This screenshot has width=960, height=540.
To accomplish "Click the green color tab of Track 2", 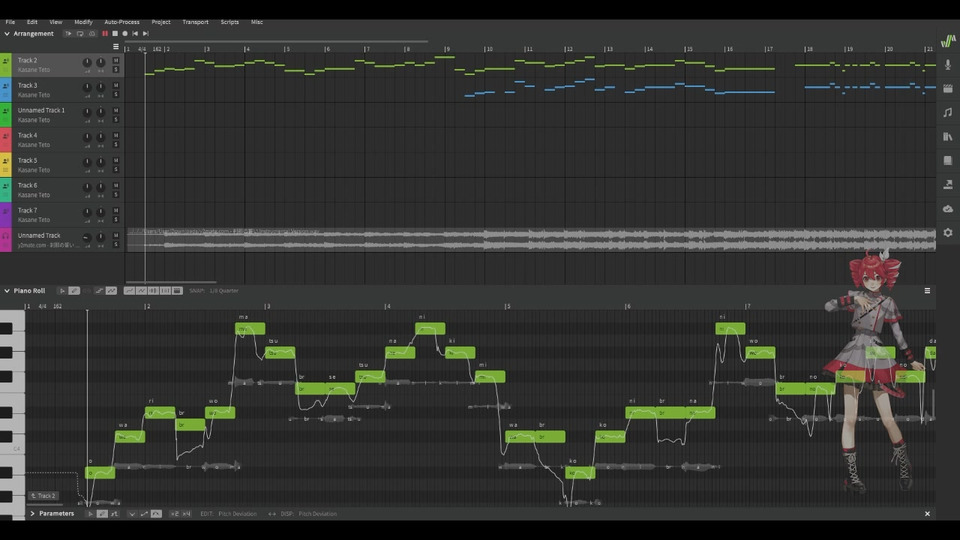I will pos(6,65).
